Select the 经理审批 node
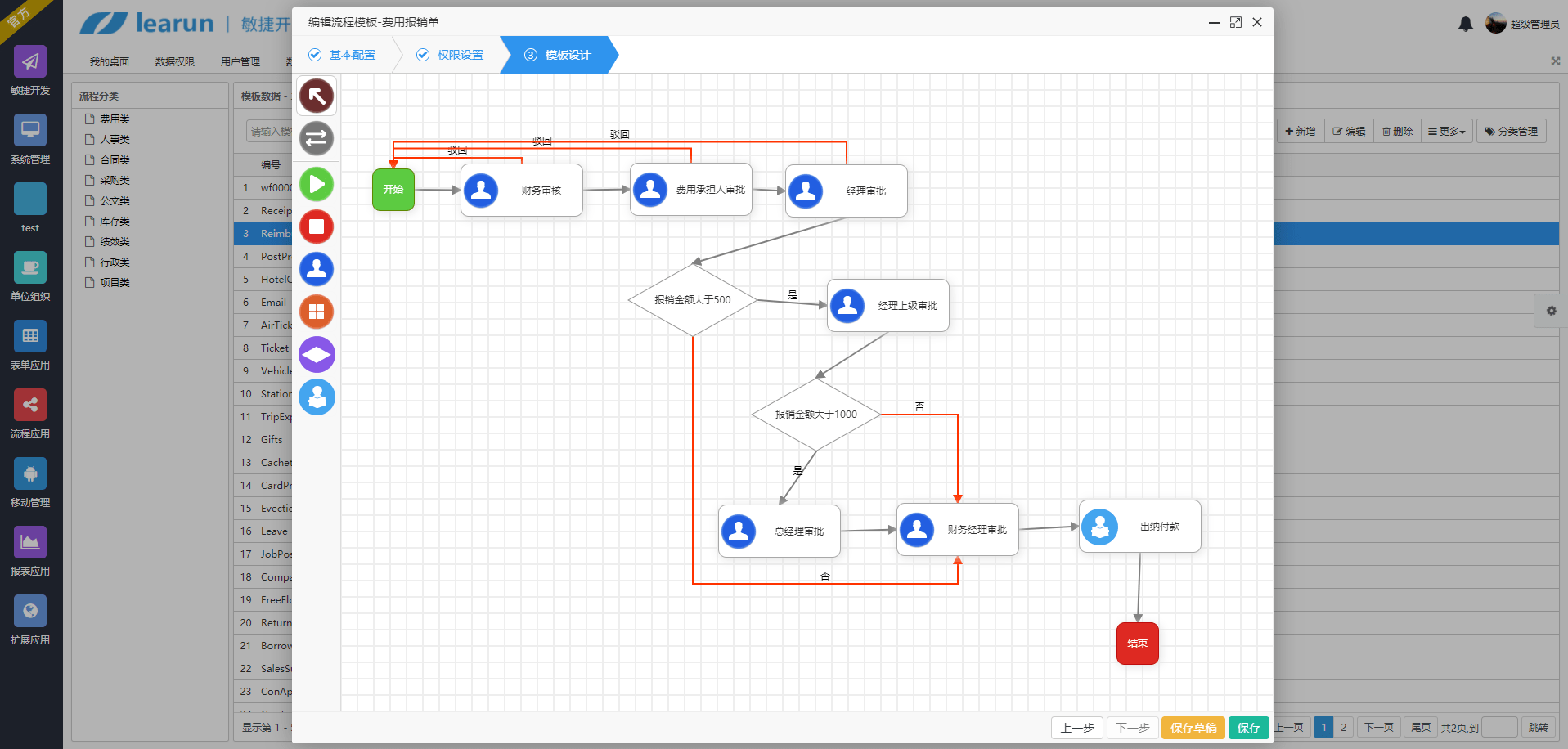1568x749 pixels. 847,191
